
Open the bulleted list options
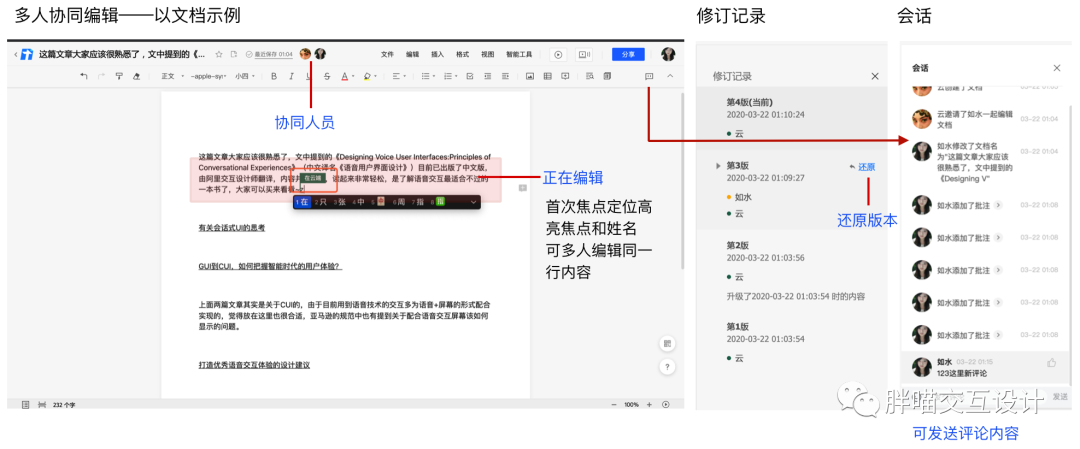coord(428,76)
